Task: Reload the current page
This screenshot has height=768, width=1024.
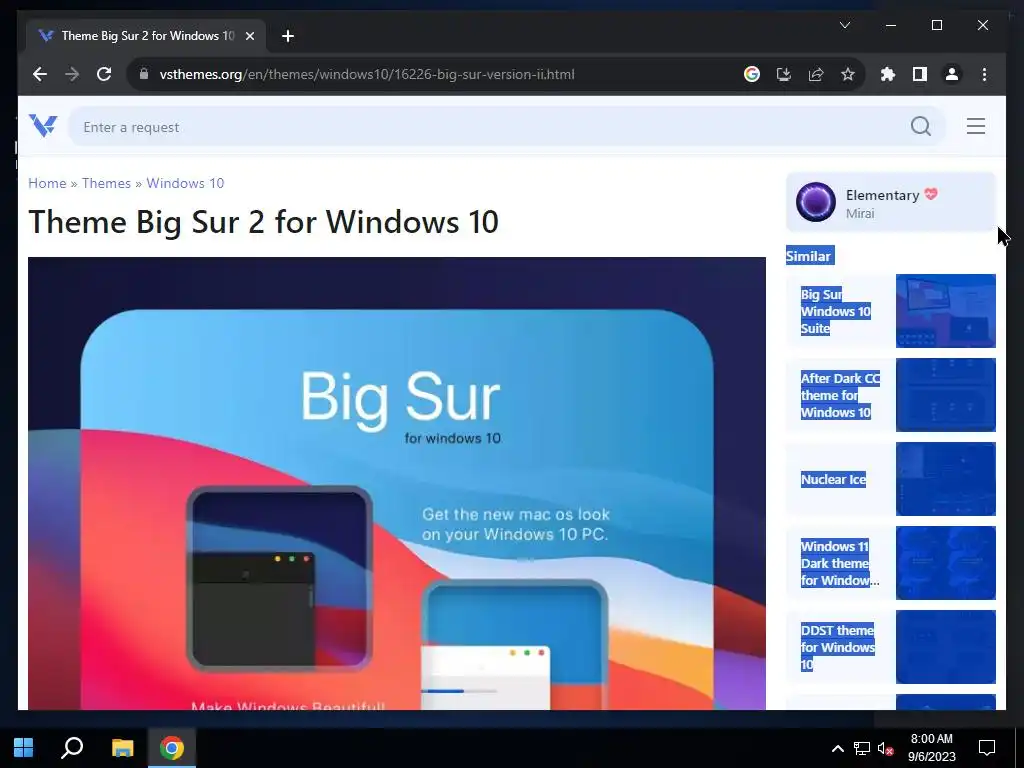Action: click(104, 74)
